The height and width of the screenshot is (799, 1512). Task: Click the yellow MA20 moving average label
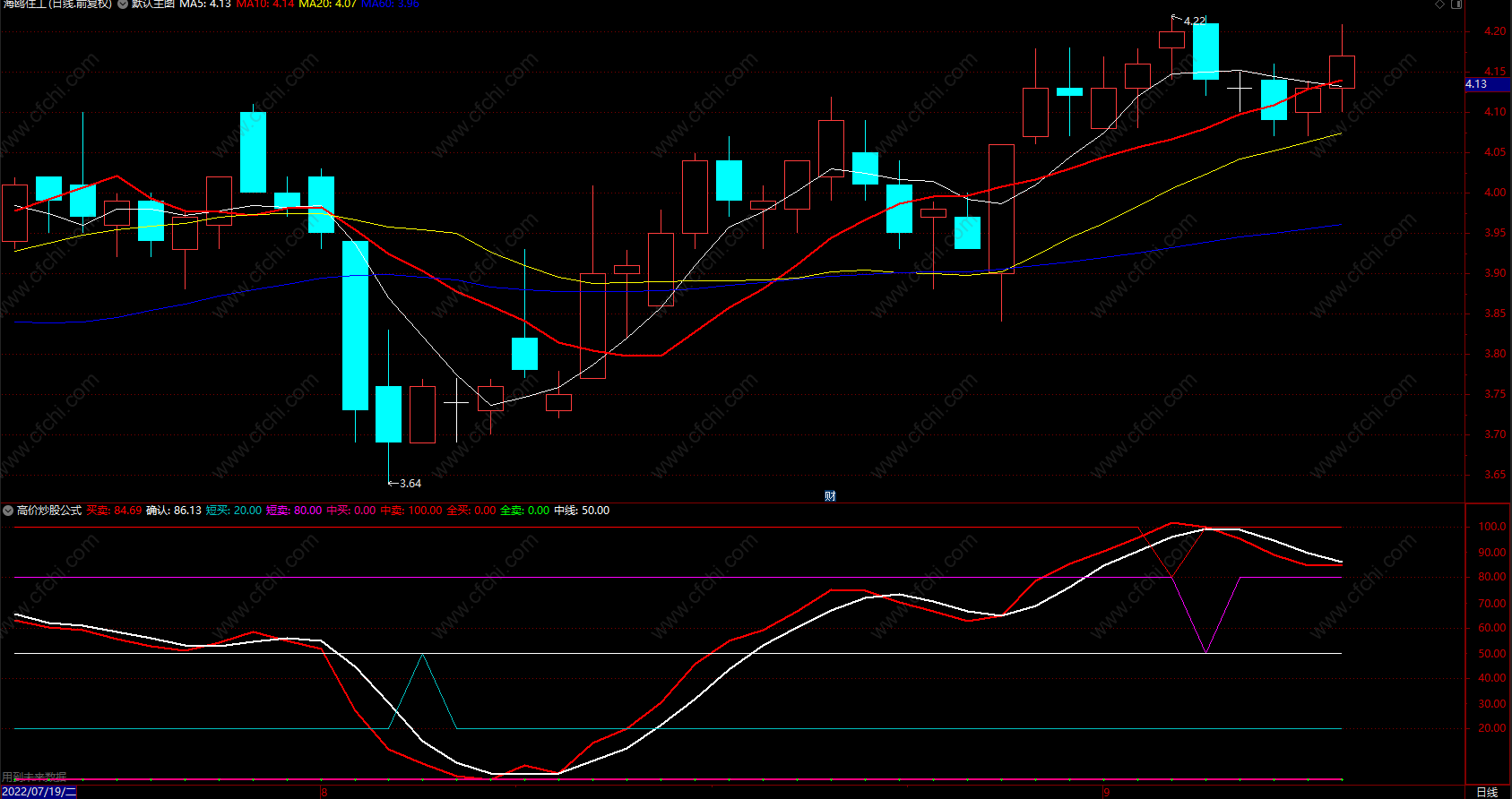(x=327, y=4)
